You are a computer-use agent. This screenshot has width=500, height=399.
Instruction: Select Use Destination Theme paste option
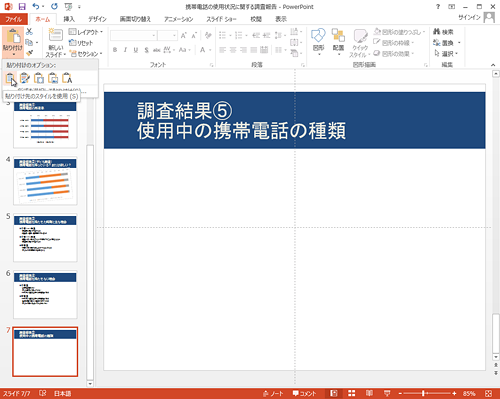[x=10, y=78]
